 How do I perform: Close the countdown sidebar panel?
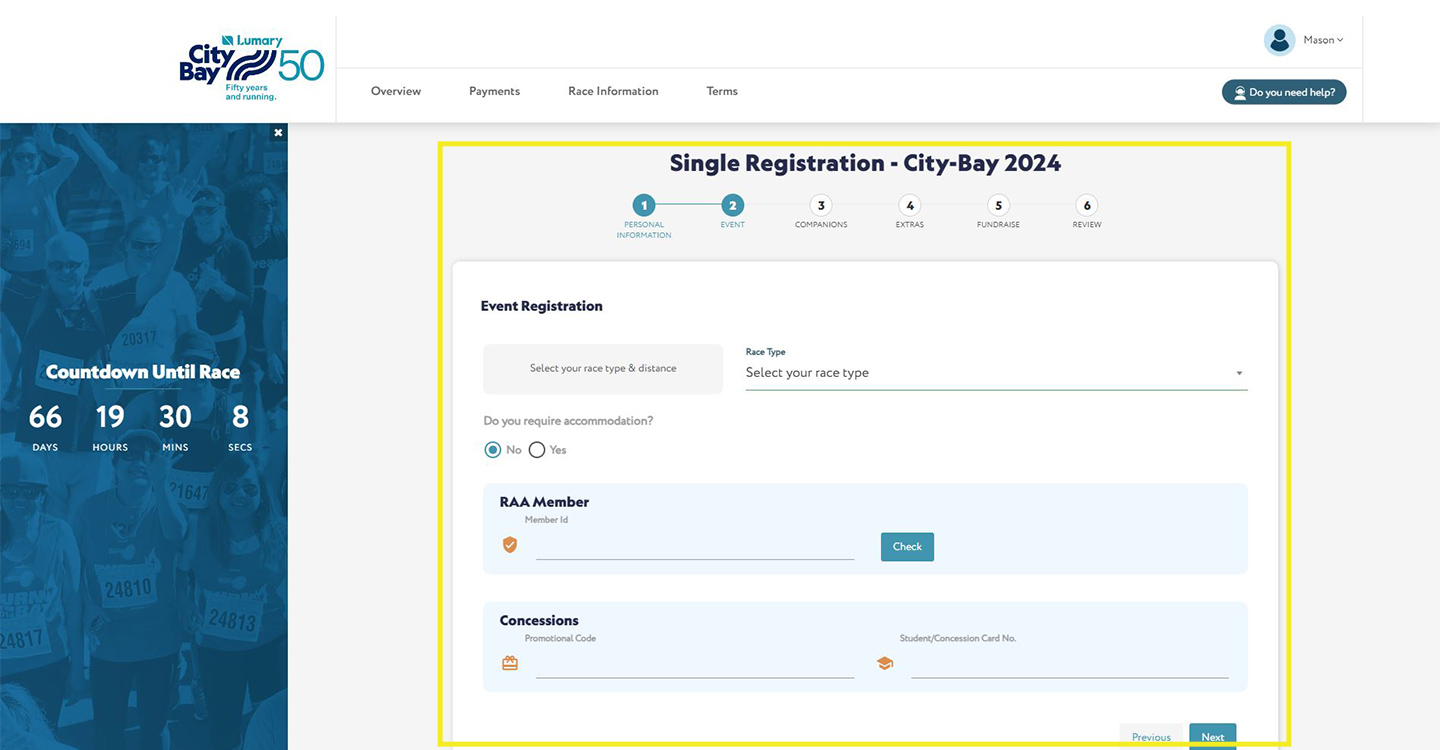pyautogui.click(x=278, y=133)
